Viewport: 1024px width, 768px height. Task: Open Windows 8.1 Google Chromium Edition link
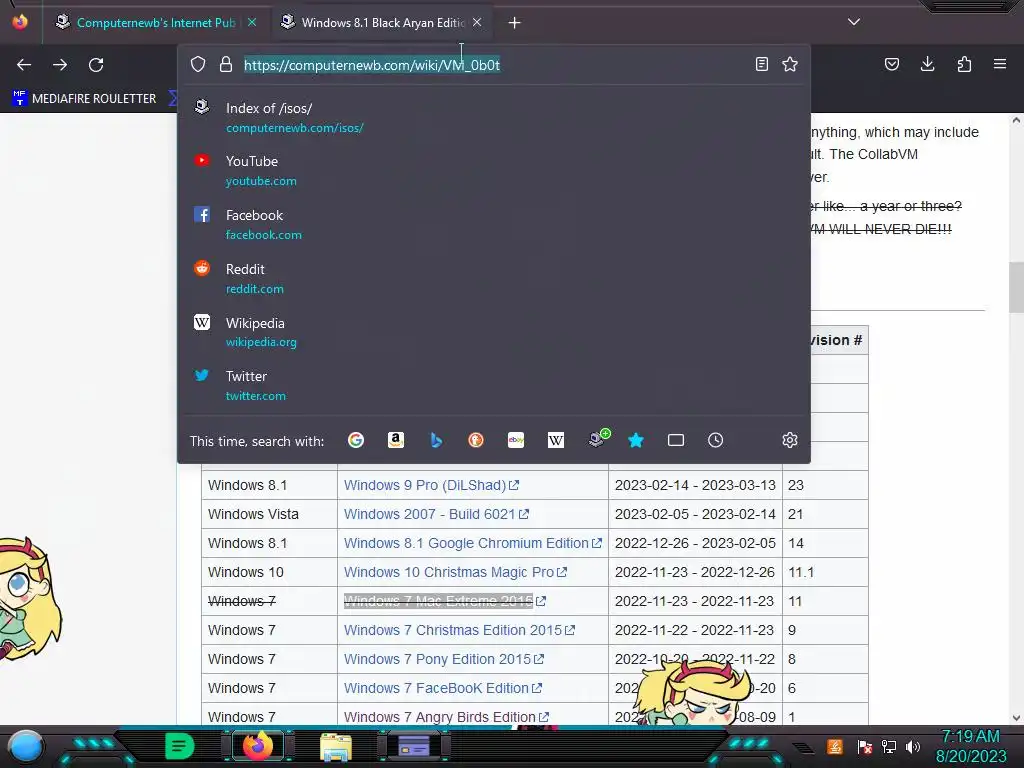473,543
